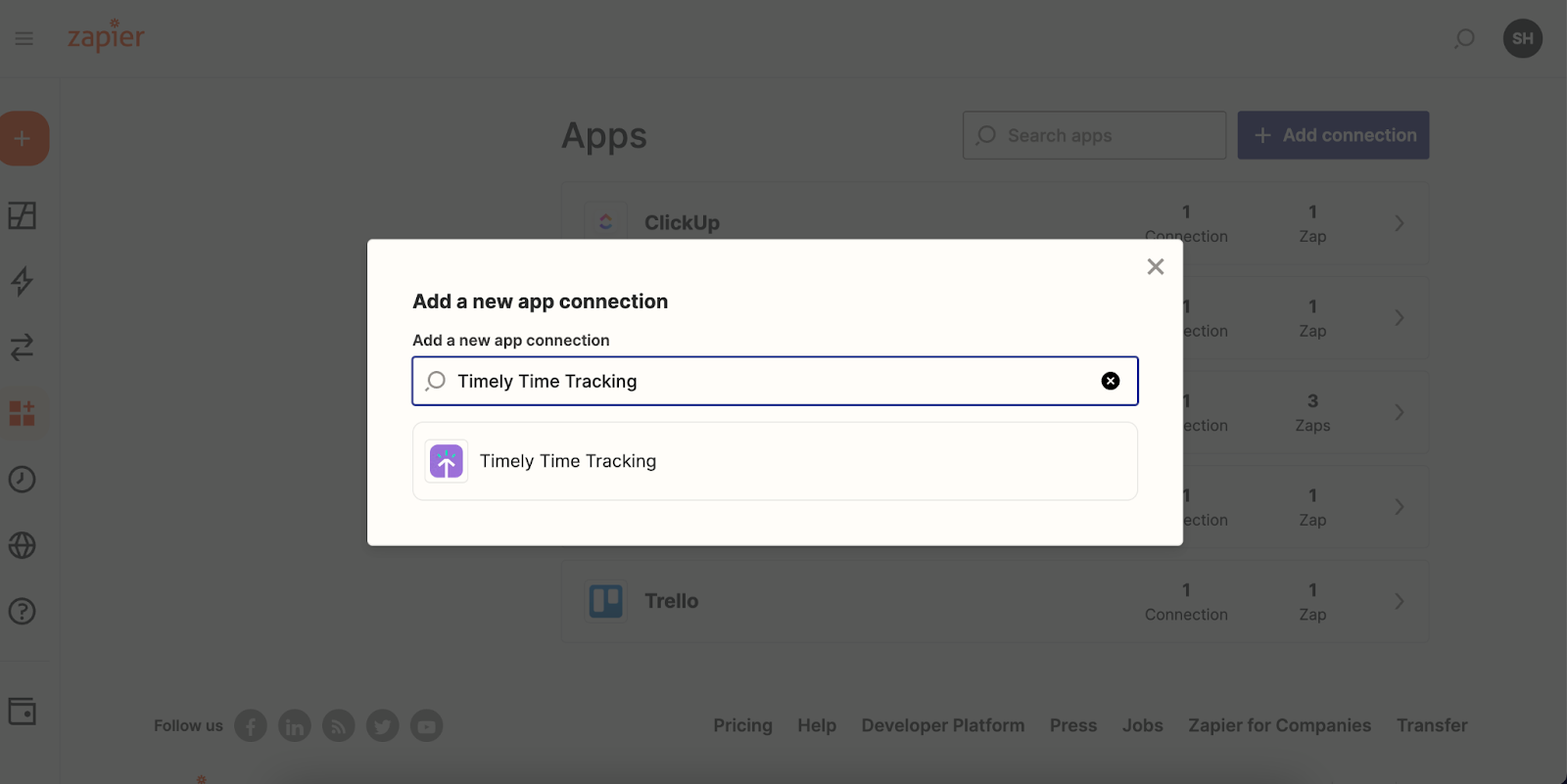Expand the Trello row chevron
This screenshot has width=1567, height=784.
[x=1400, y=601]
